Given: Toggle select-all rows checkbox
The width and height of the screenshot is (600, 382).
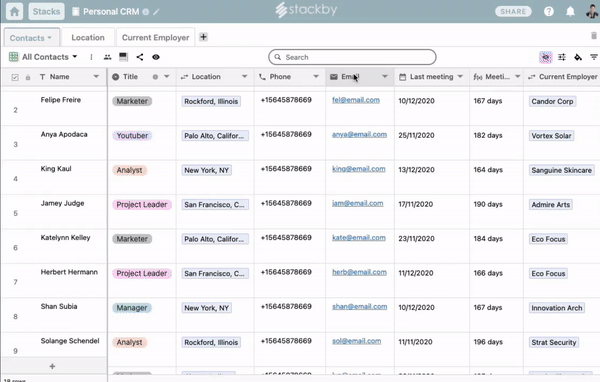Looking at the screenshot, I should coord(15,77).
